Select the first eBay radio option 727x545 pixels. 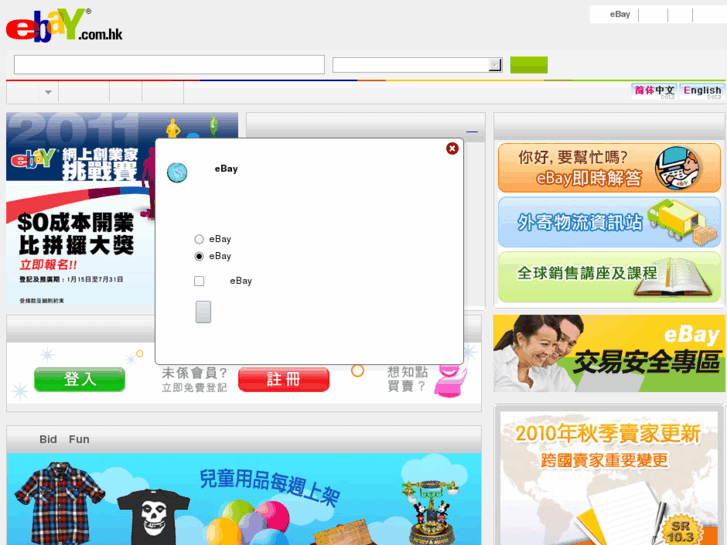pos(199,239)
